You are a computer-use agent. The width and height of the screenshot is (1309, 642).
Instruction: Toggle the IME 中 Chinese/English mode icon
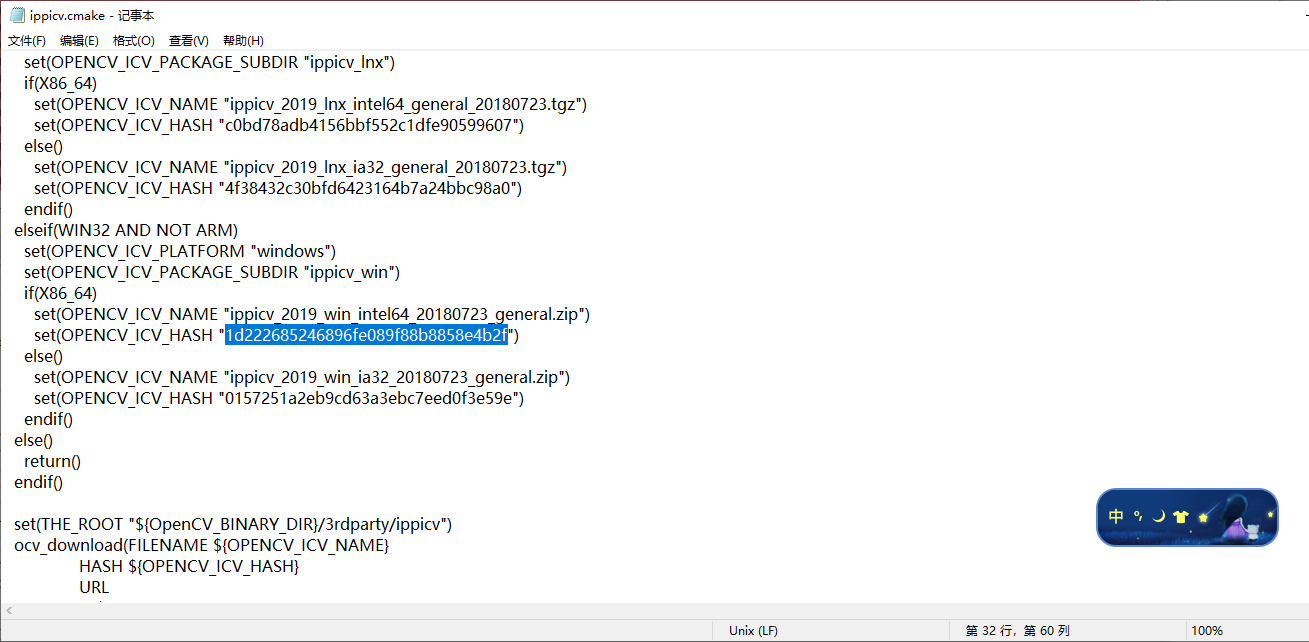click(x=1116, y=517)
